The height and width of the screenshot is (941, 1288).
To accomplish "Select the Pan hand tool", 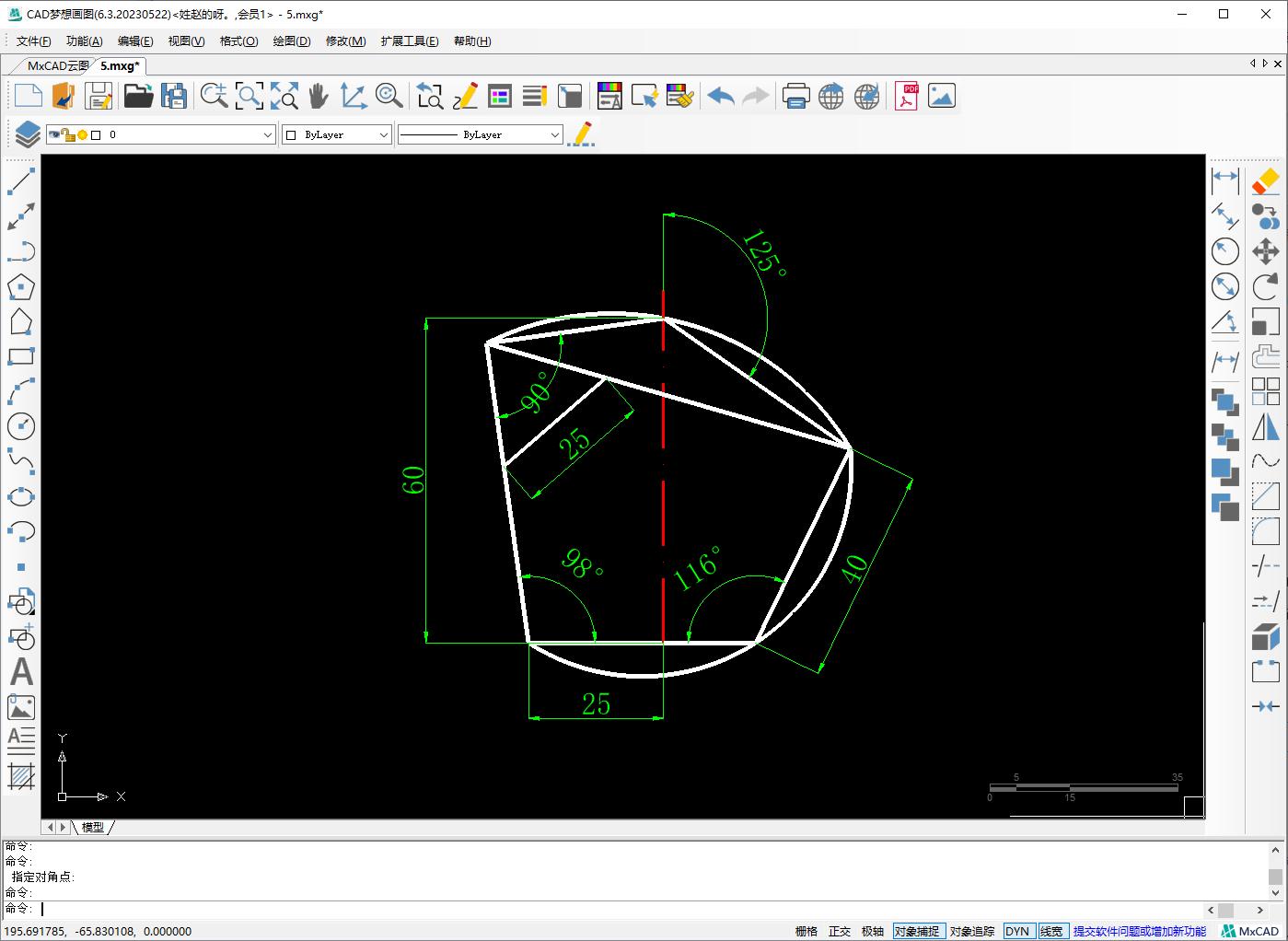I will (x=319, y=96).
